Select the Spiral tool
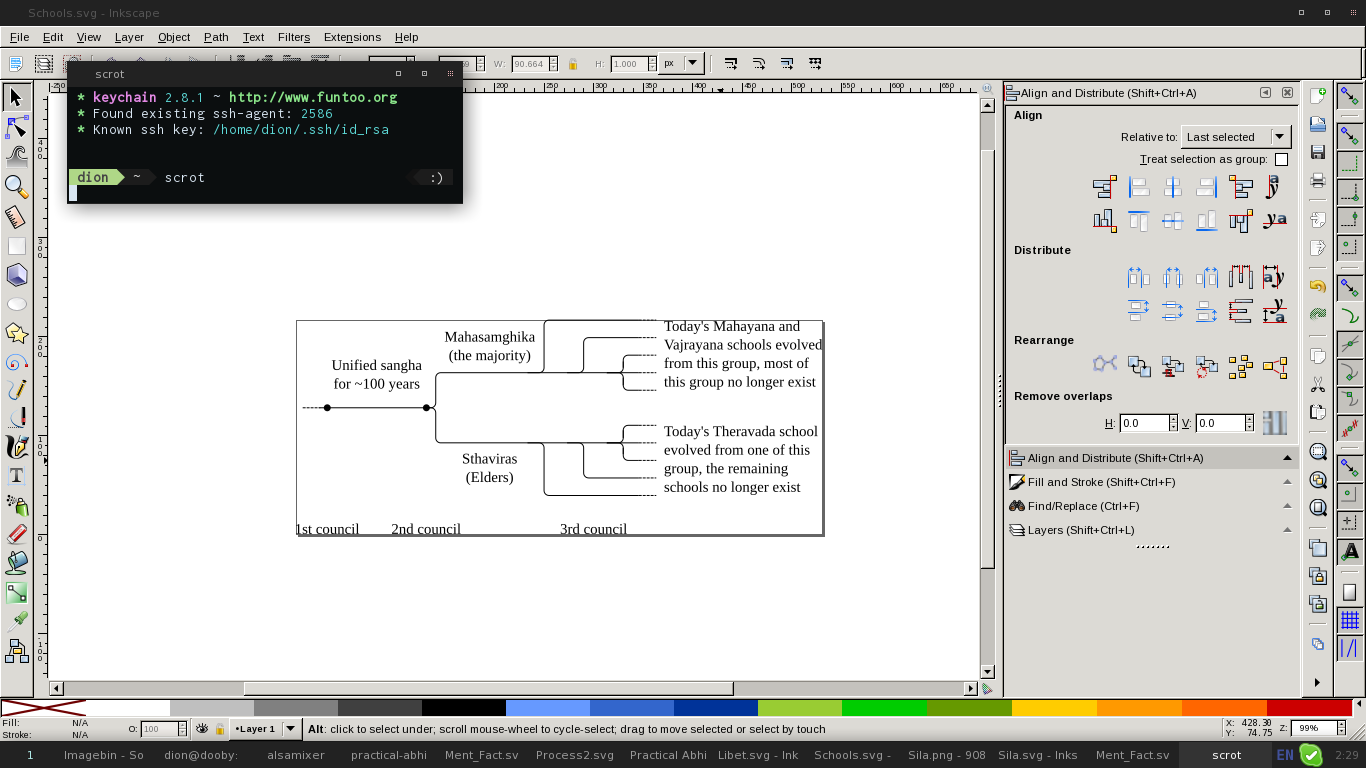The width and height of the screenshot is (1366, 768). point(16,361)
